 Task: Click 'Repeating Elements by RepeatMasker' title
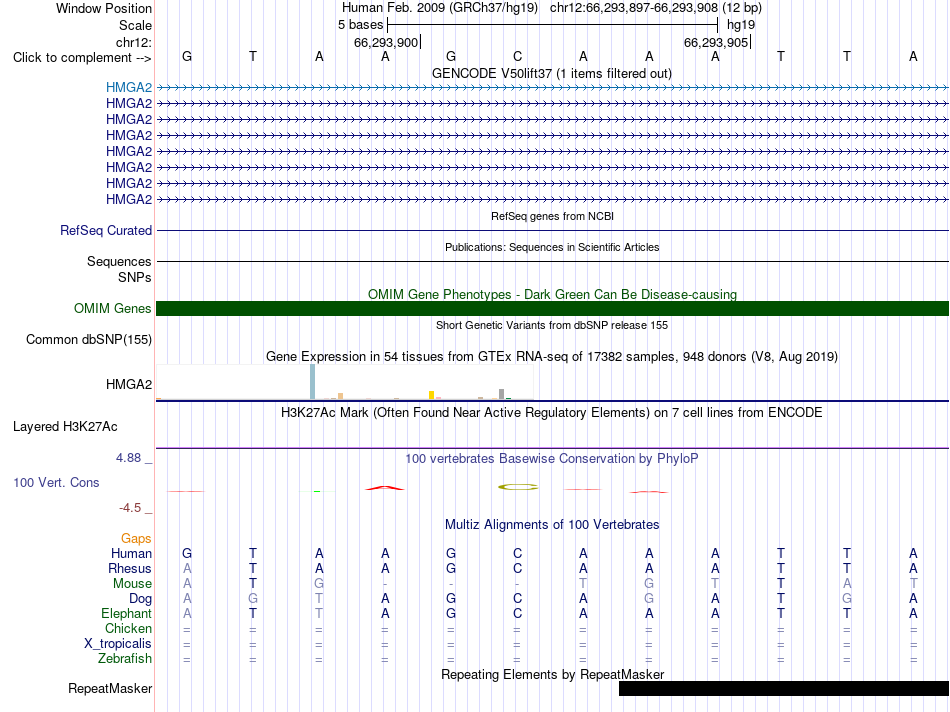552,674
